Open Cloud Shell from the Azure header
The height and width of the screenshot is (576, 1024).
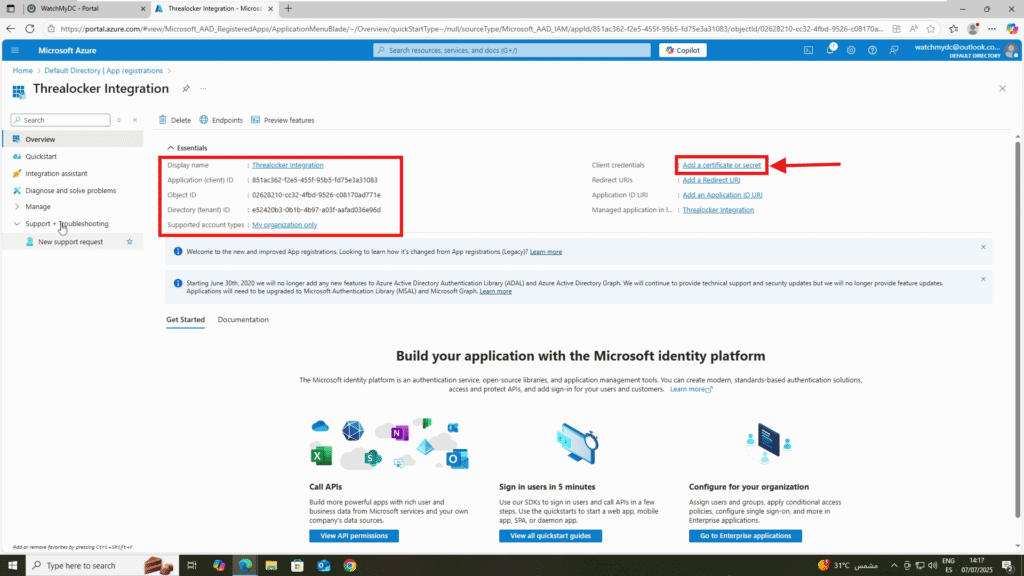808,50
